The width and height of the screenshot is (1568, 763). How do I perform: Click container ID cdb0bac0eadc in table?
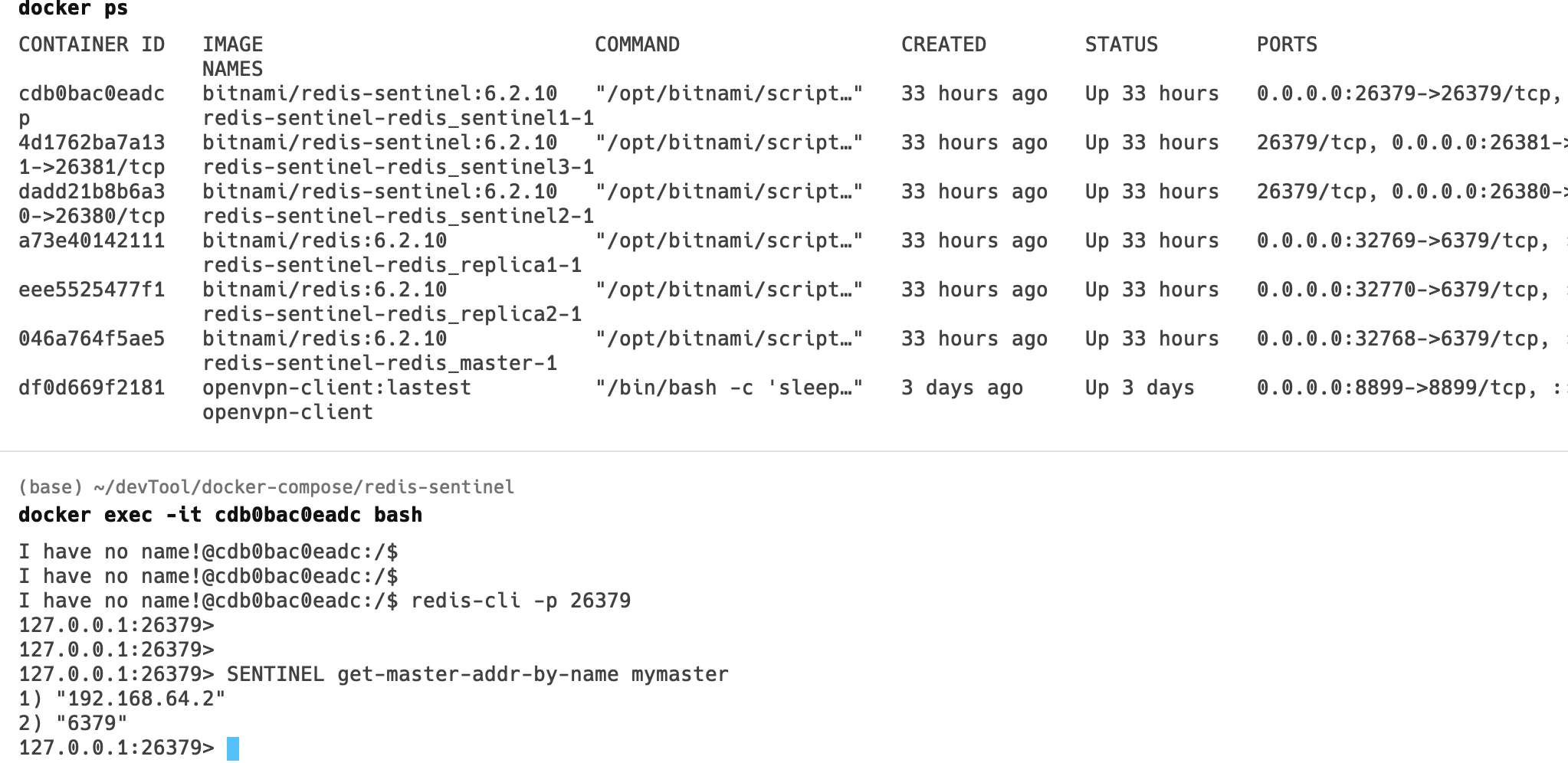point(91,93)
